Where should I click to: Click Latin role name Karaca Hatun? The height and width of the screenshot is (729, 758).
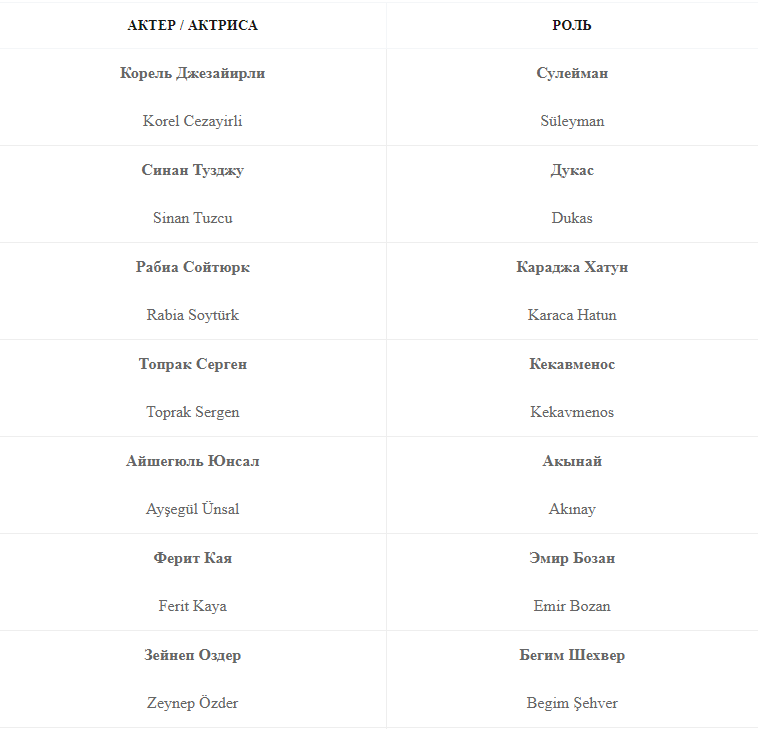pos(572,315)
